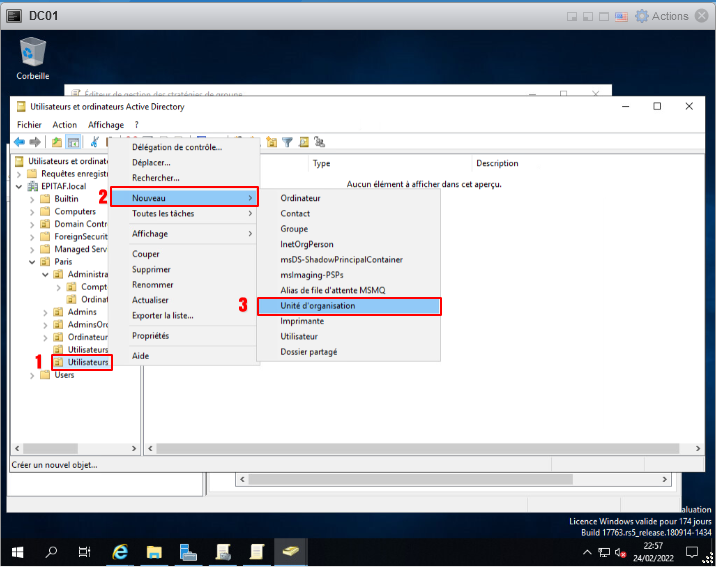
Task: Expand the Users container node
Action: tap(33, 375)
